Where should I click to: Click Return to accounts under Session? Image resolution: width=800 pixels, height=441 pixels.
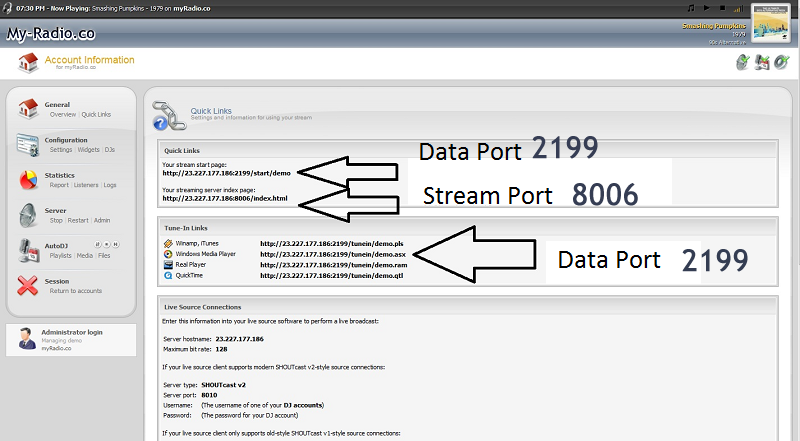pyautogui.click(x=77, y=291)
